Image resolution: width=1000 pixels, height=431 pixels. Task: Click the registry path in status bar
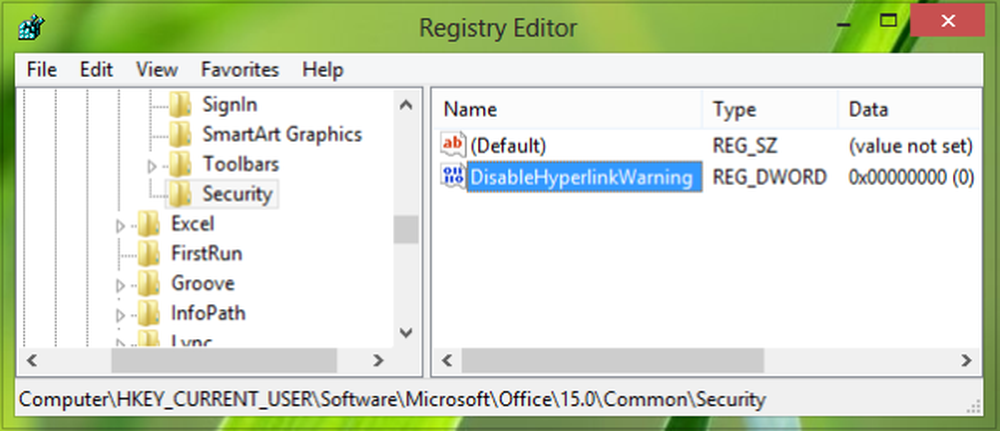[x=392, y=400]
